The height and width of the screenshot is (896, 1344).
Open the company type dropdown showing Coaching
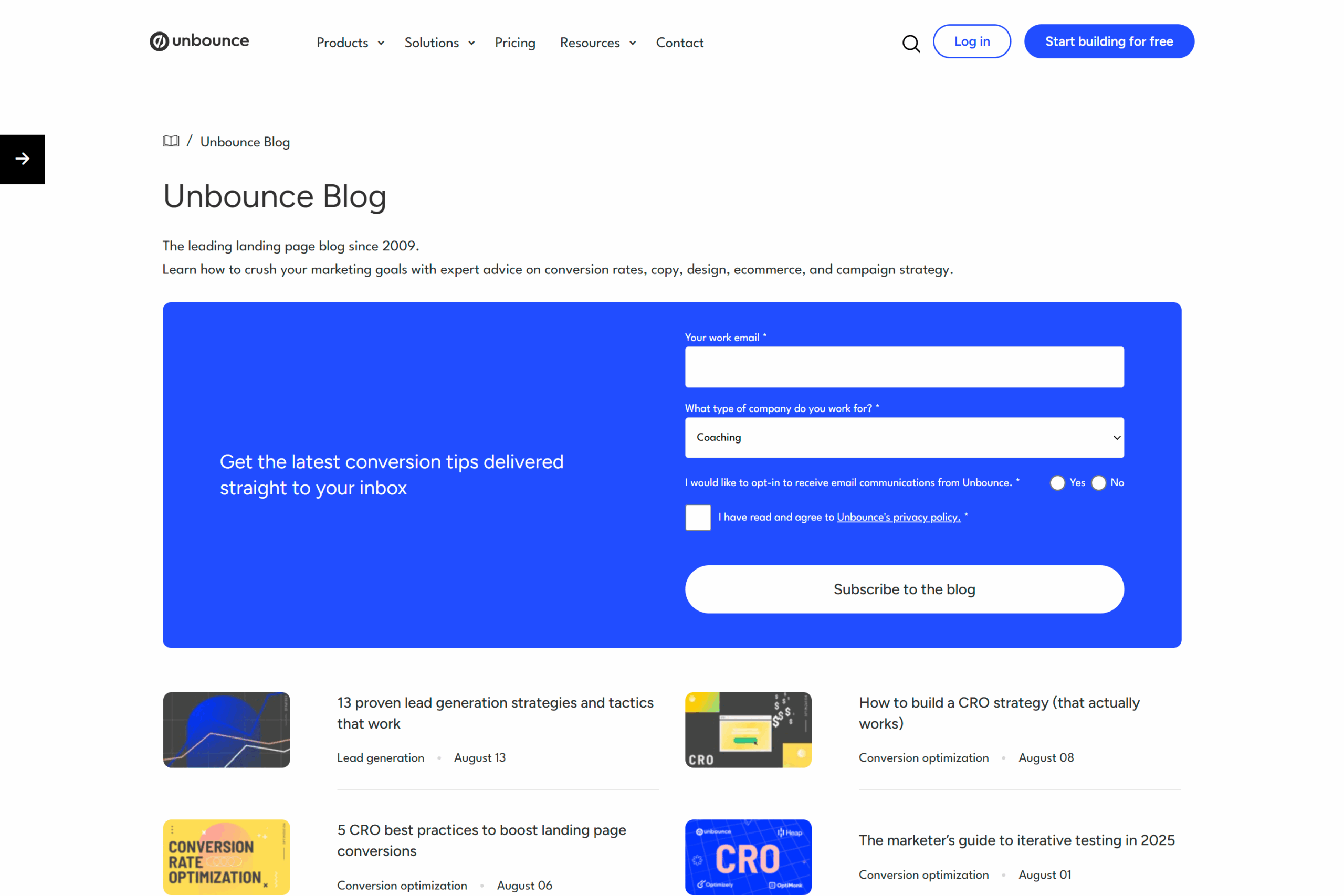click(x=904, y=438)
